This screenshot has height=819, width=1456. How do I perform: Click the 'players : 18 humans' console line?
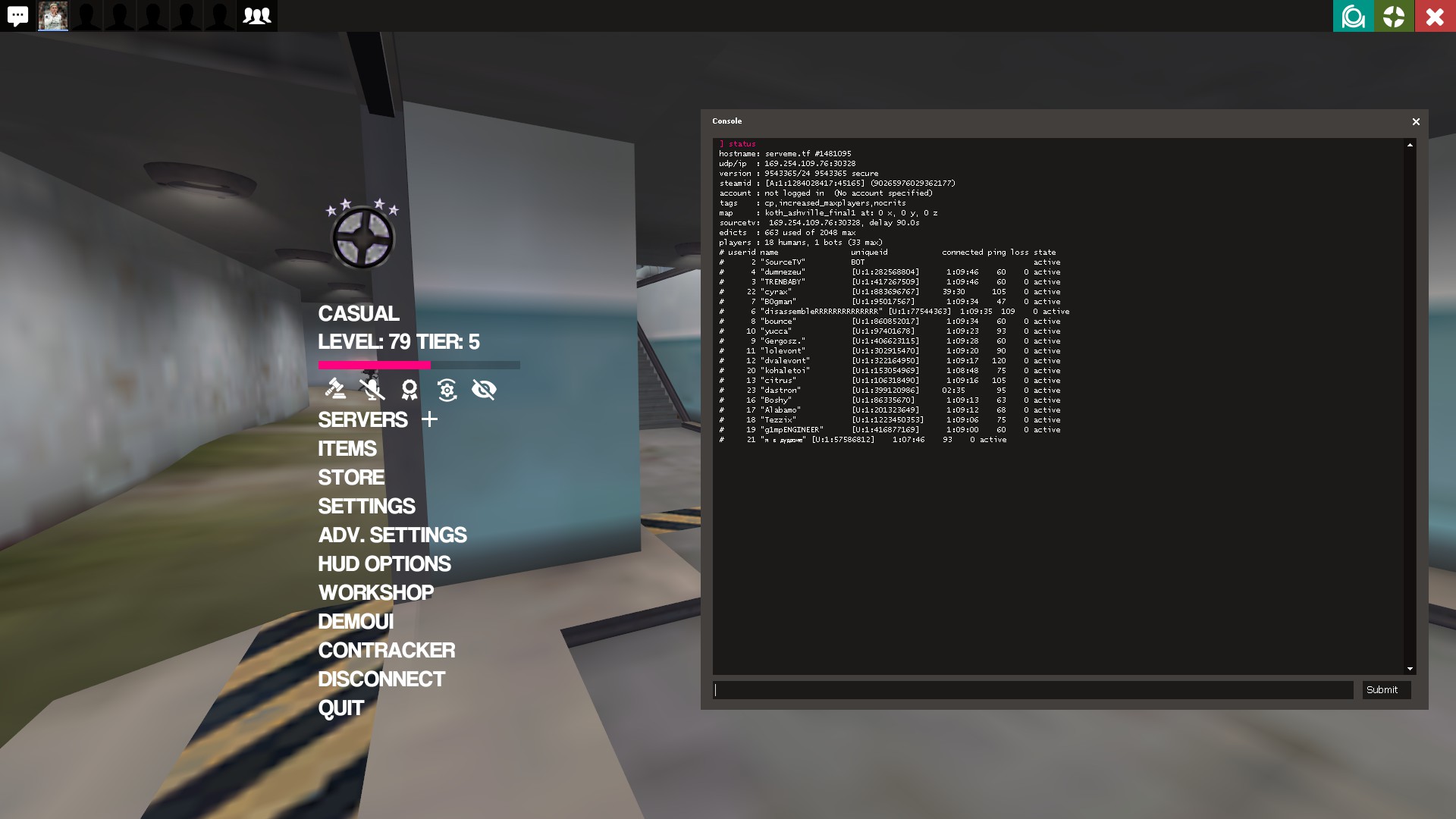pos(801,242)
